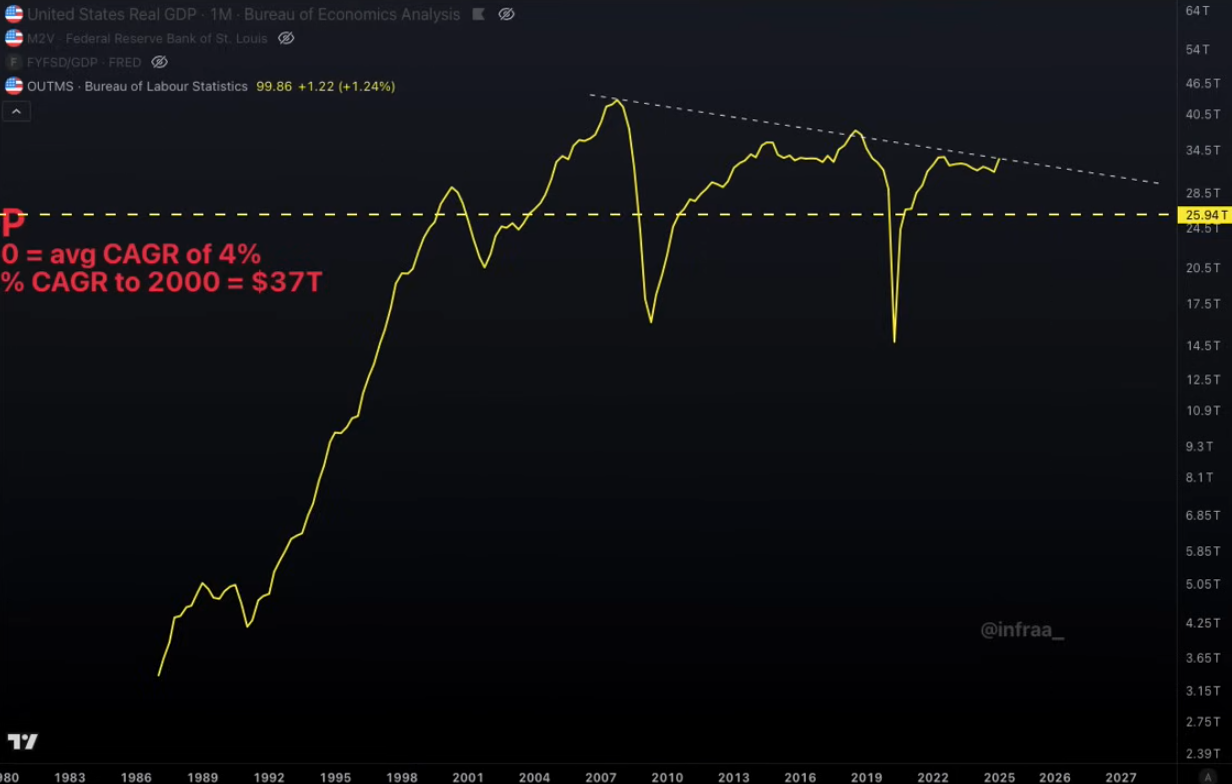Click the 14.5T price axis label
This screenshot has height=784, width=1232.
pyautogui.click(x=1201, y=346)
